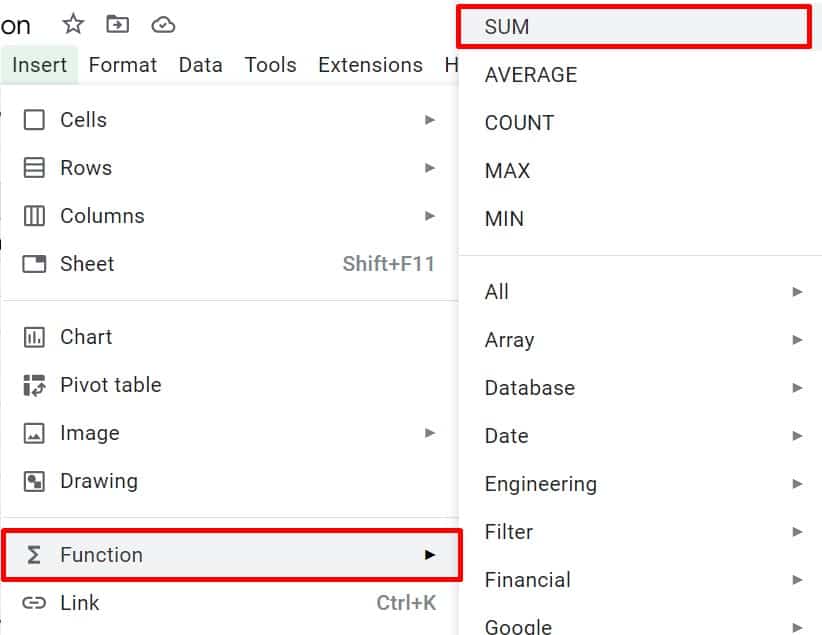Click the sigma Function icon
Screen dimensions: 822x635
[34, 555]
